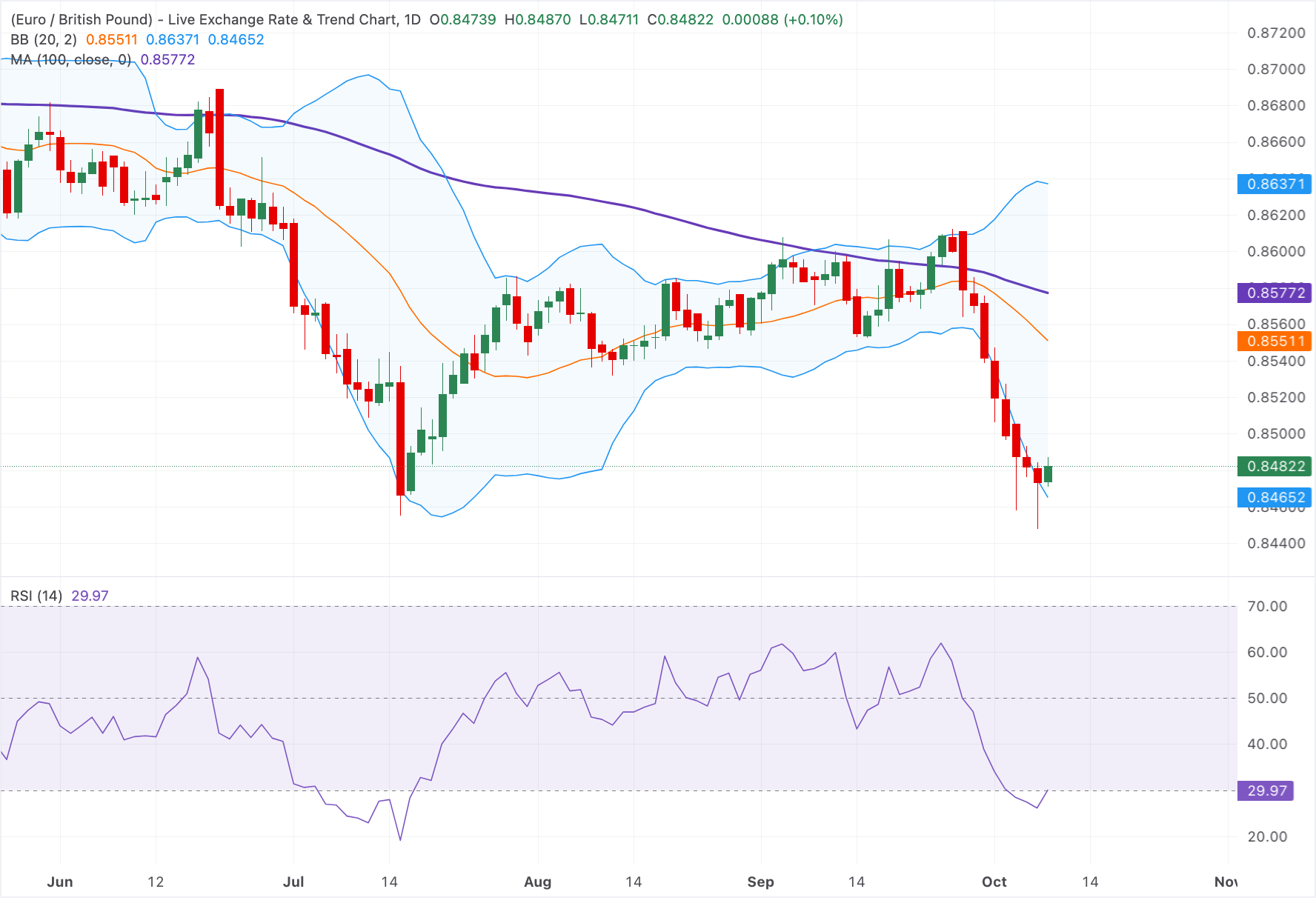This screenshot has height=906, width=1316.
Task: Click the lower band price tag 0.84652
Action: pyautogui.click(x=1275, y=498)
